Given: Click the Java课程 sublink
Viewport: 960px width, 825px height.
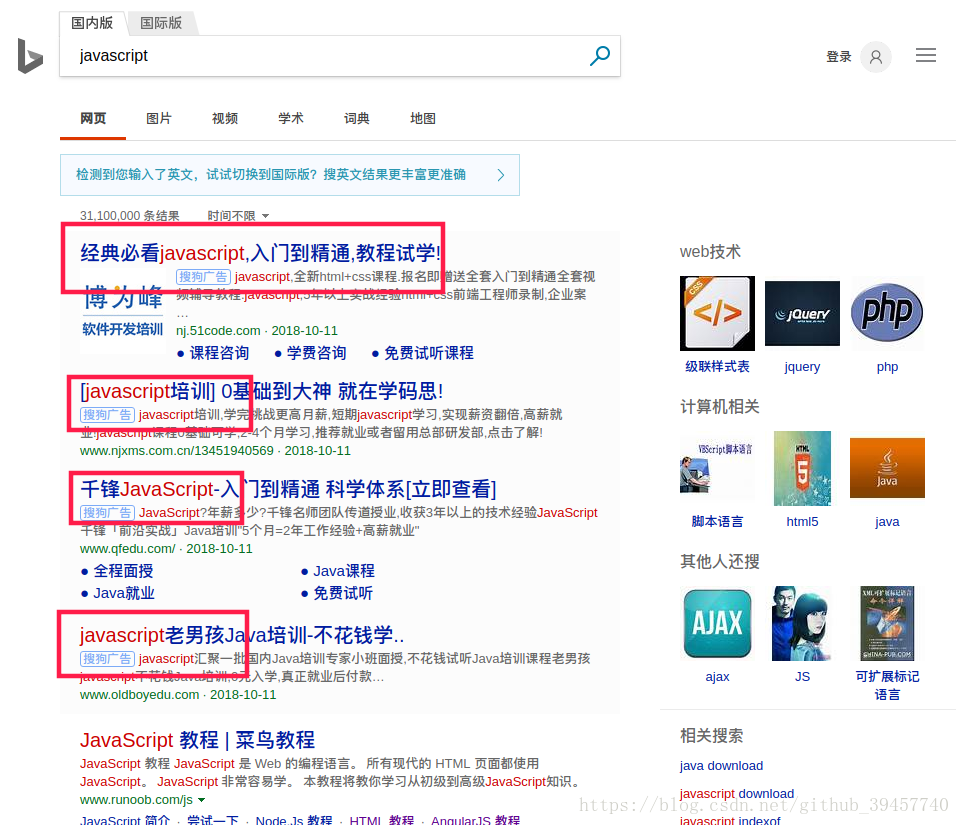Looking at the screenshot, I should pos(344,571).
